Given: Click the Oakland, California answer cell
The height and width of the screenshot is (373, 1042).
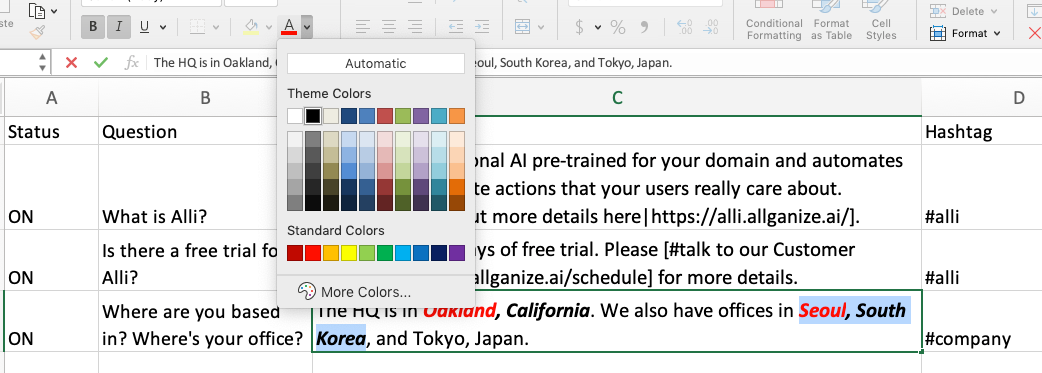Looking at the screenshot, I should (617, 320).
